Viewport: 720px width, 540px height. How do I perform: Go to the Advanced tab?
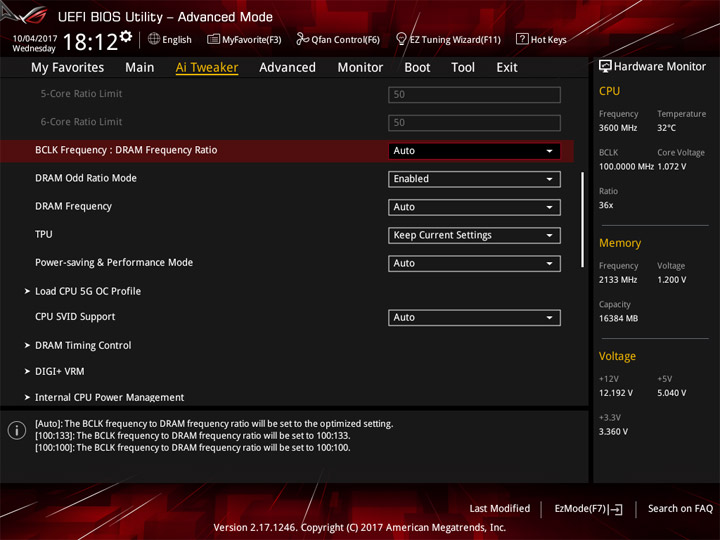coord(287,68)
